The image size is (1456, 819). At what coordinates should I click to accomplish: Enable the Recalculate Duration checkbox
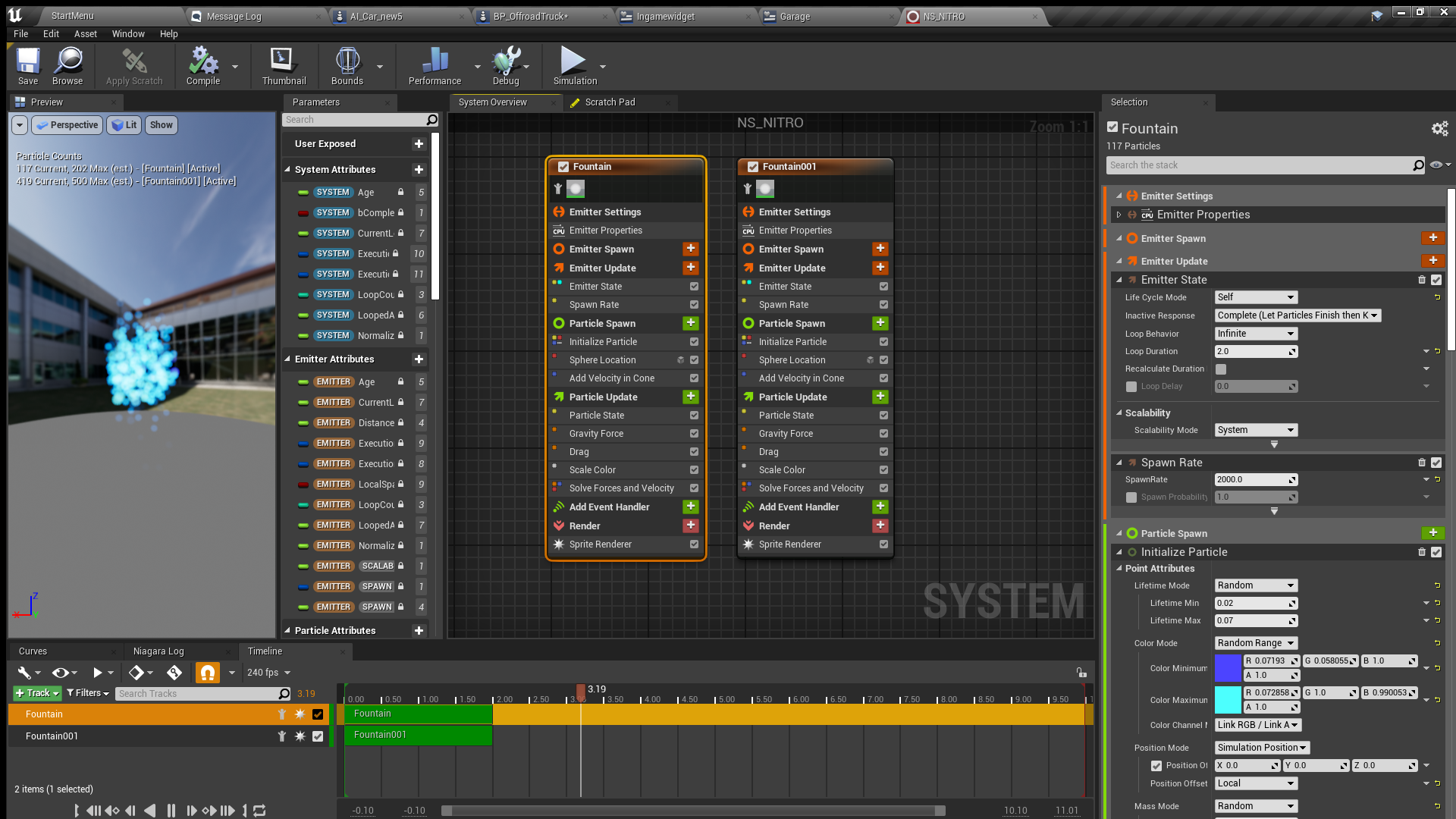pyautogui.click(x=1221, y=369)
